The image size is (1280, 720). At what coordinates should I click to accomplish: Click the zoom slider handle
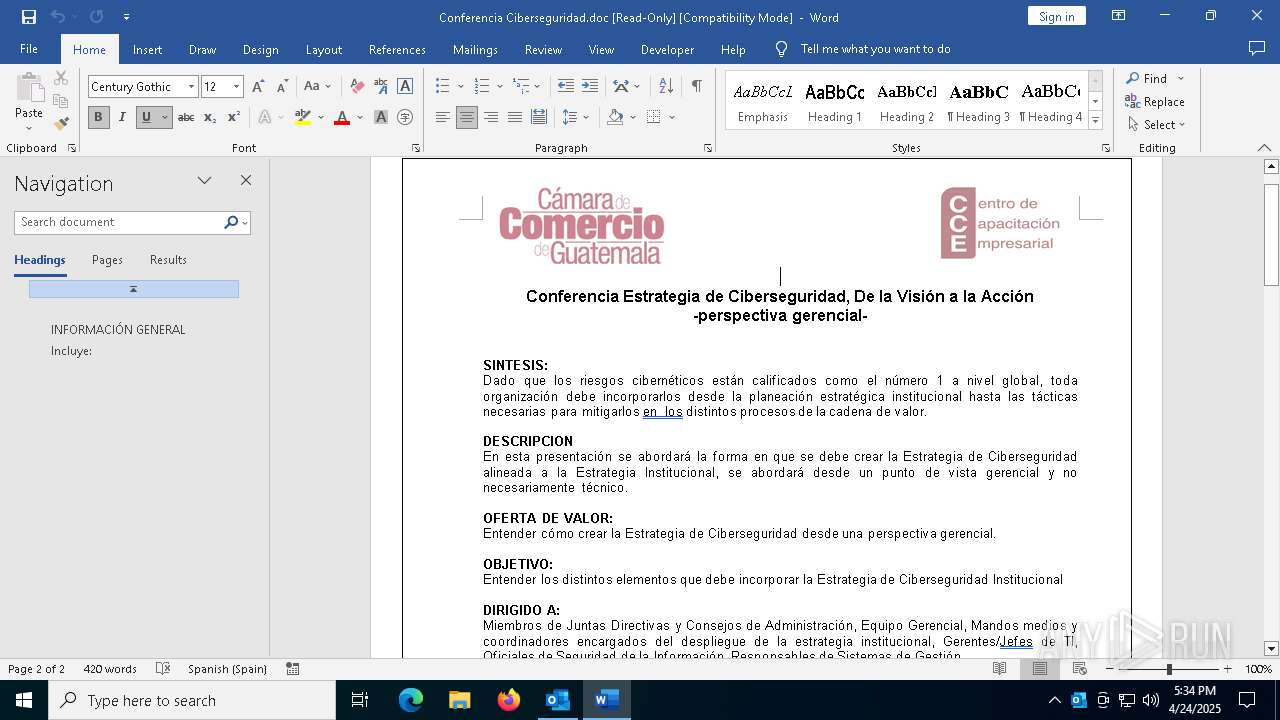point(1169,669)
